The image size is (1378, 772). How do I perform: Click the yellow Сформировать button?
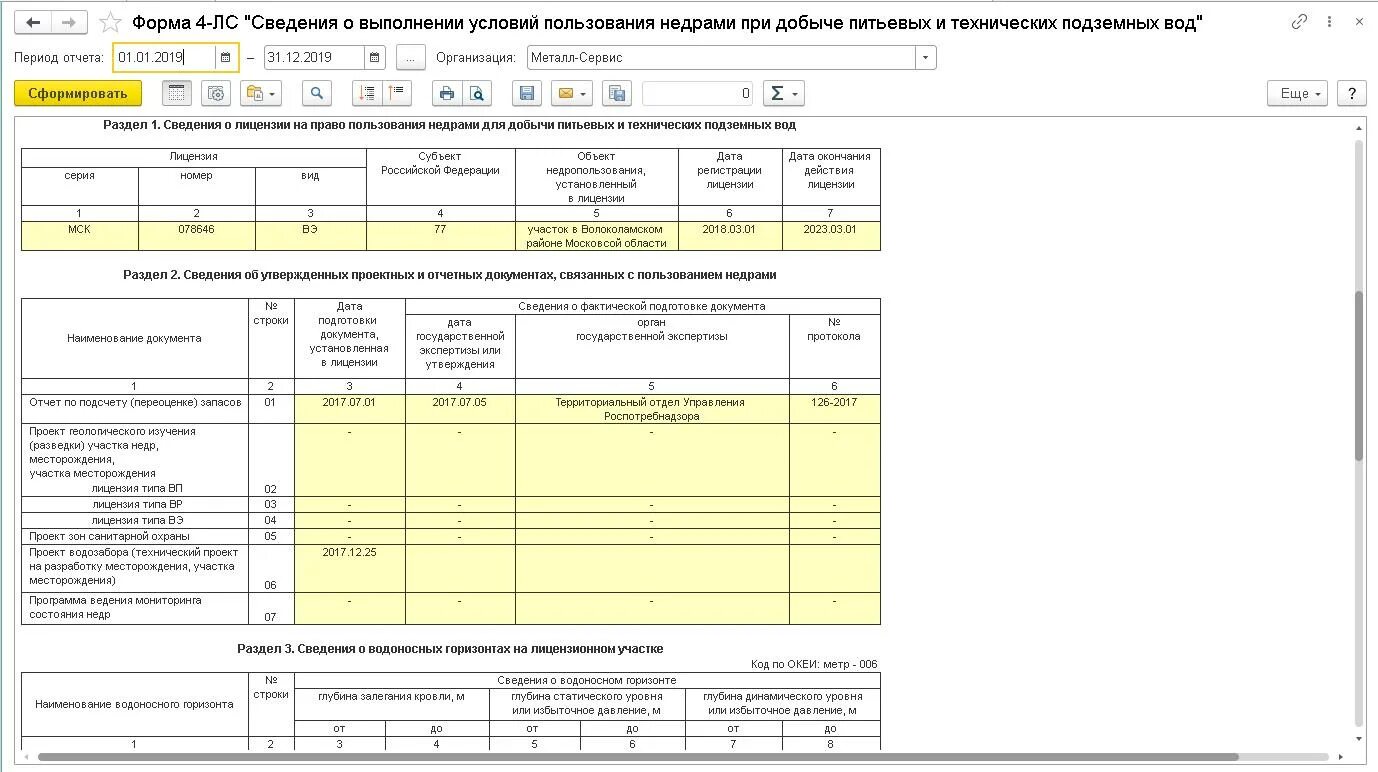click(x=78, y=93)
